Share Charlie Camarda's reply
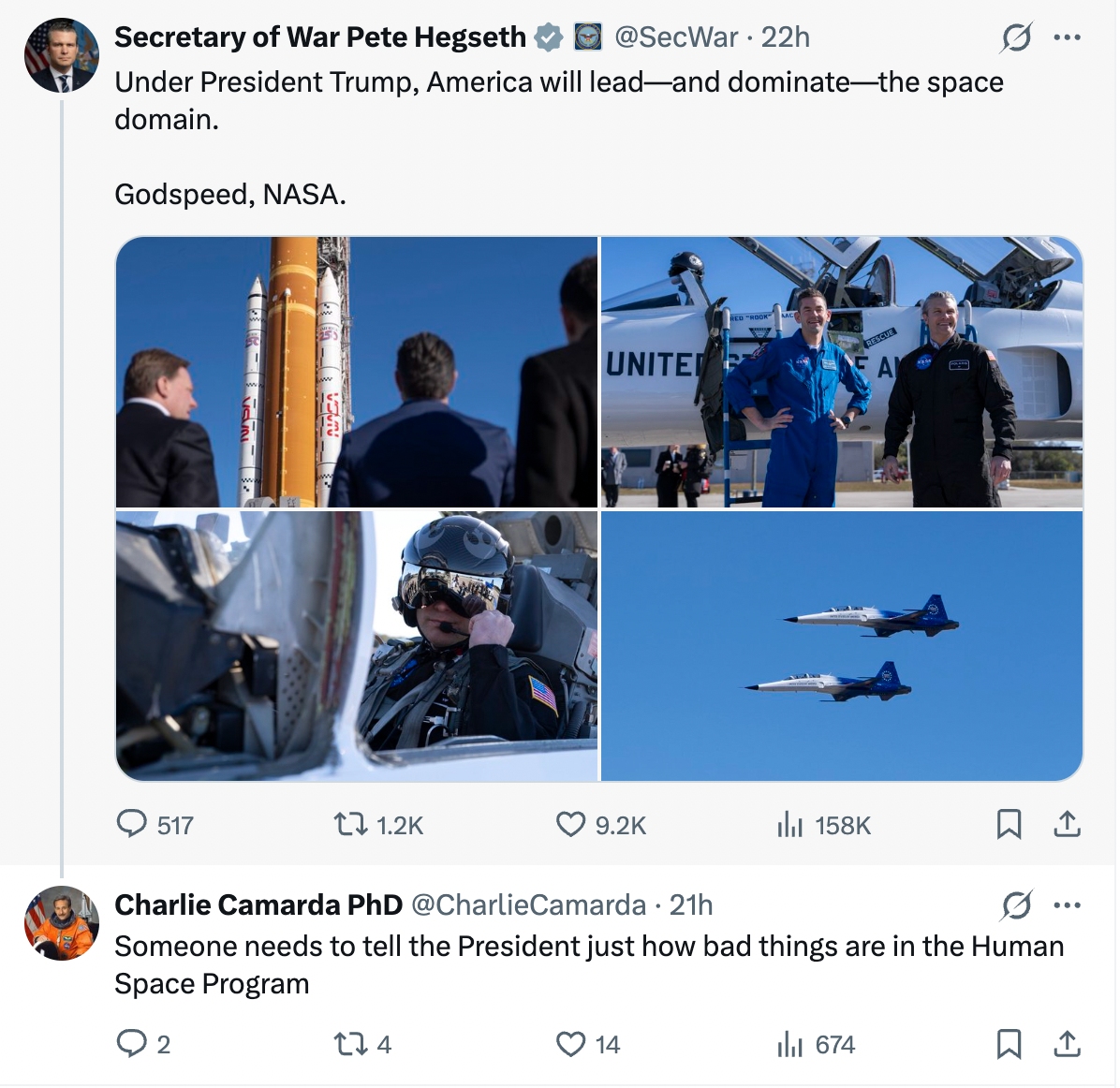This screenshot has height=1088, width=1120. (x=1067, y=1043)
